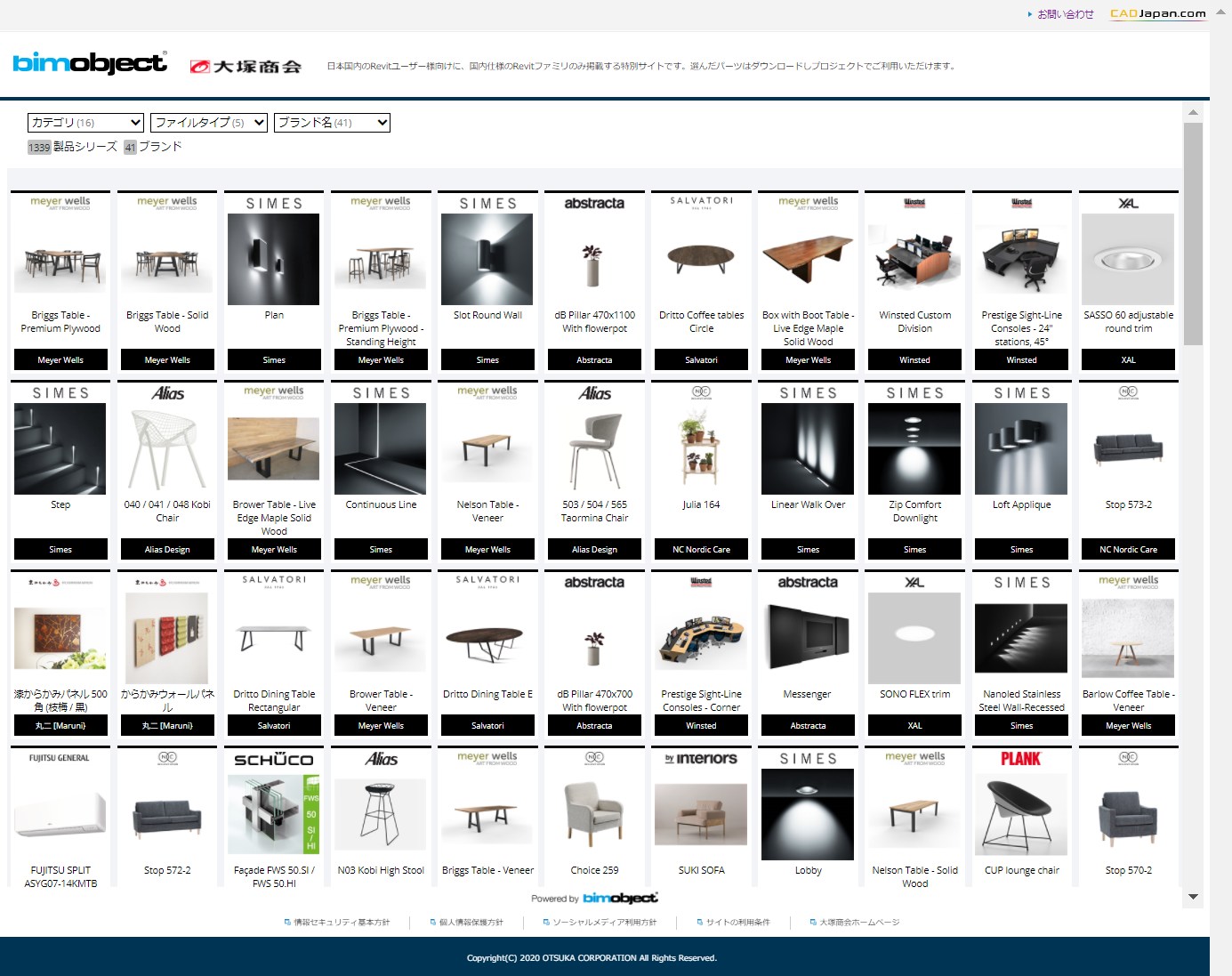Click the bimobject site logo
The height and width of the screenshot is (976, 1232).
(x=89, y=63)
